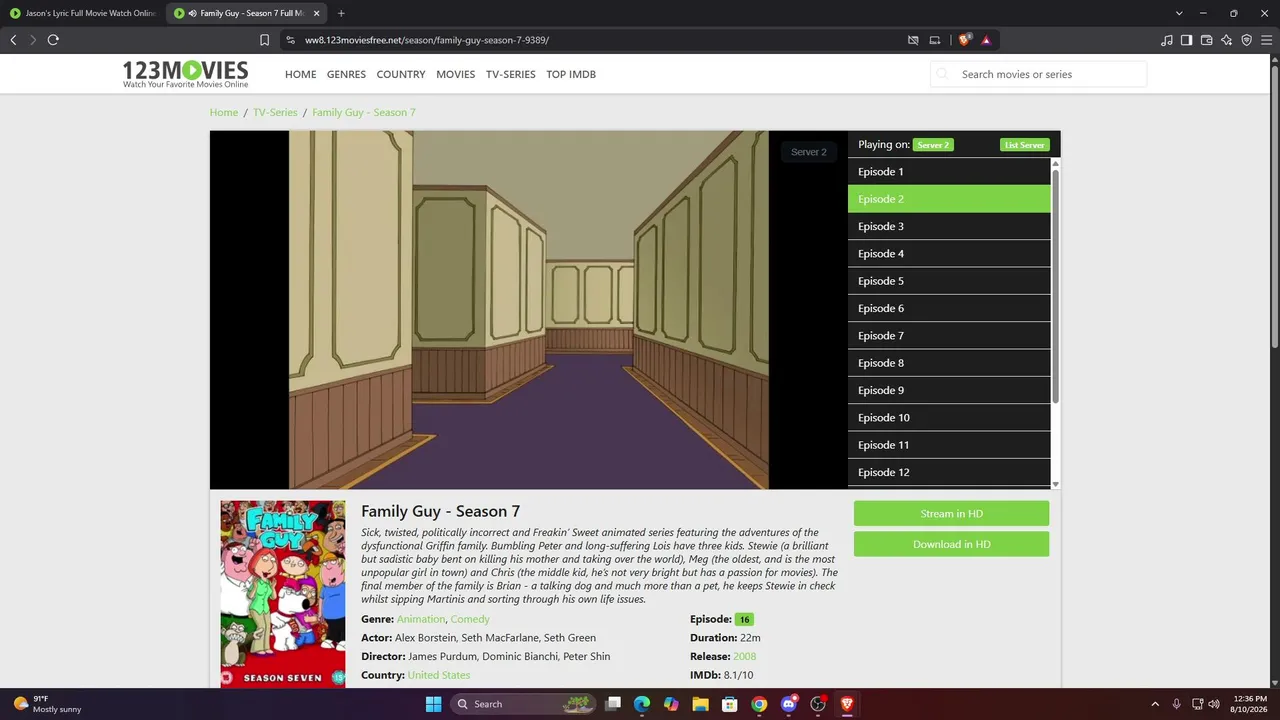Open a new browser tab with plus

click(341, 13)
